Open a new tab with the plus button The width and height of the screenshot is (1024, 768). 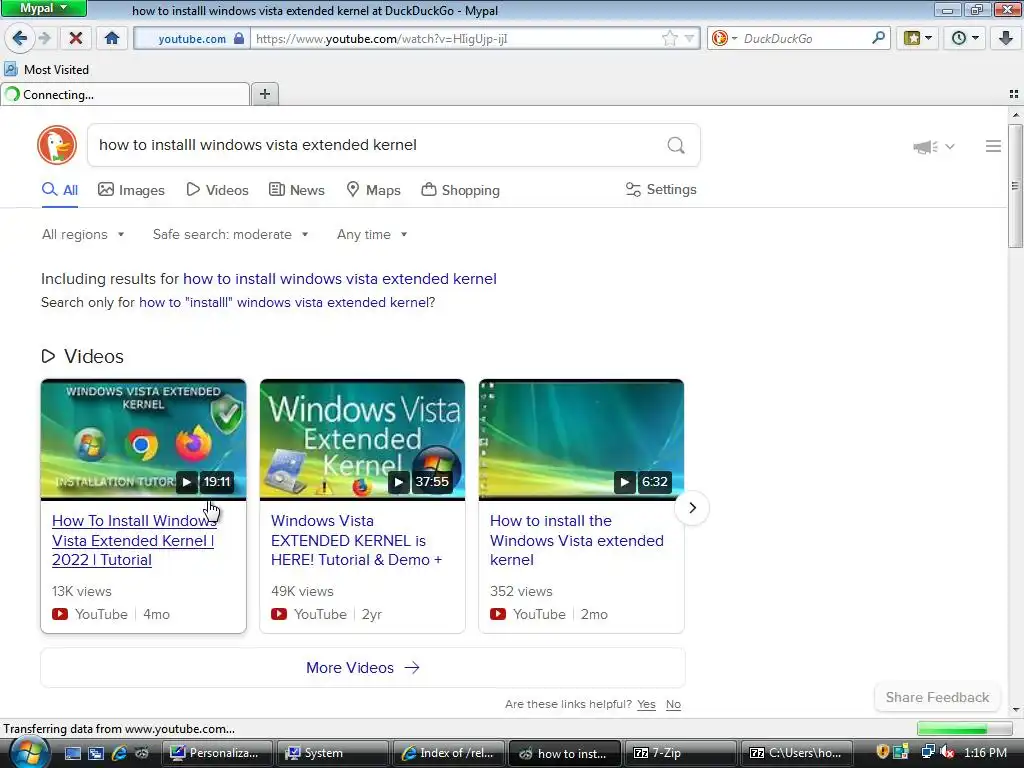[x=264, y=94]
